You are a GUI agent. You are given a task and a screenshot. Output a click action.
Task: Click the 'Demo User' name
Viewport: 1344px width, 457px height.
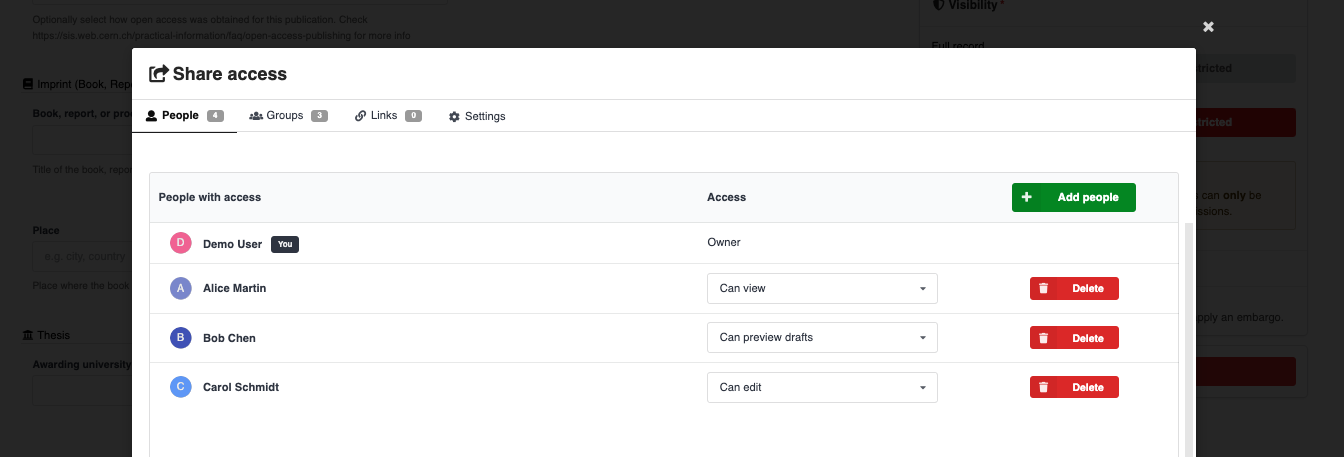pos(232,244)
